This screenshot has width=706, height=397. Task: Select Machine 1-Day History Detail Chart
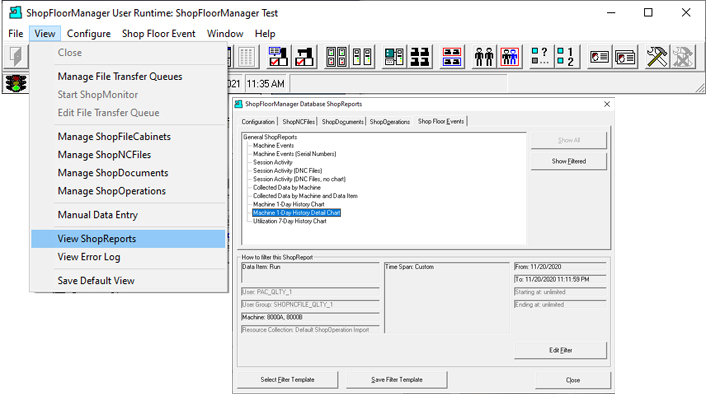click(x=296, y=212)
